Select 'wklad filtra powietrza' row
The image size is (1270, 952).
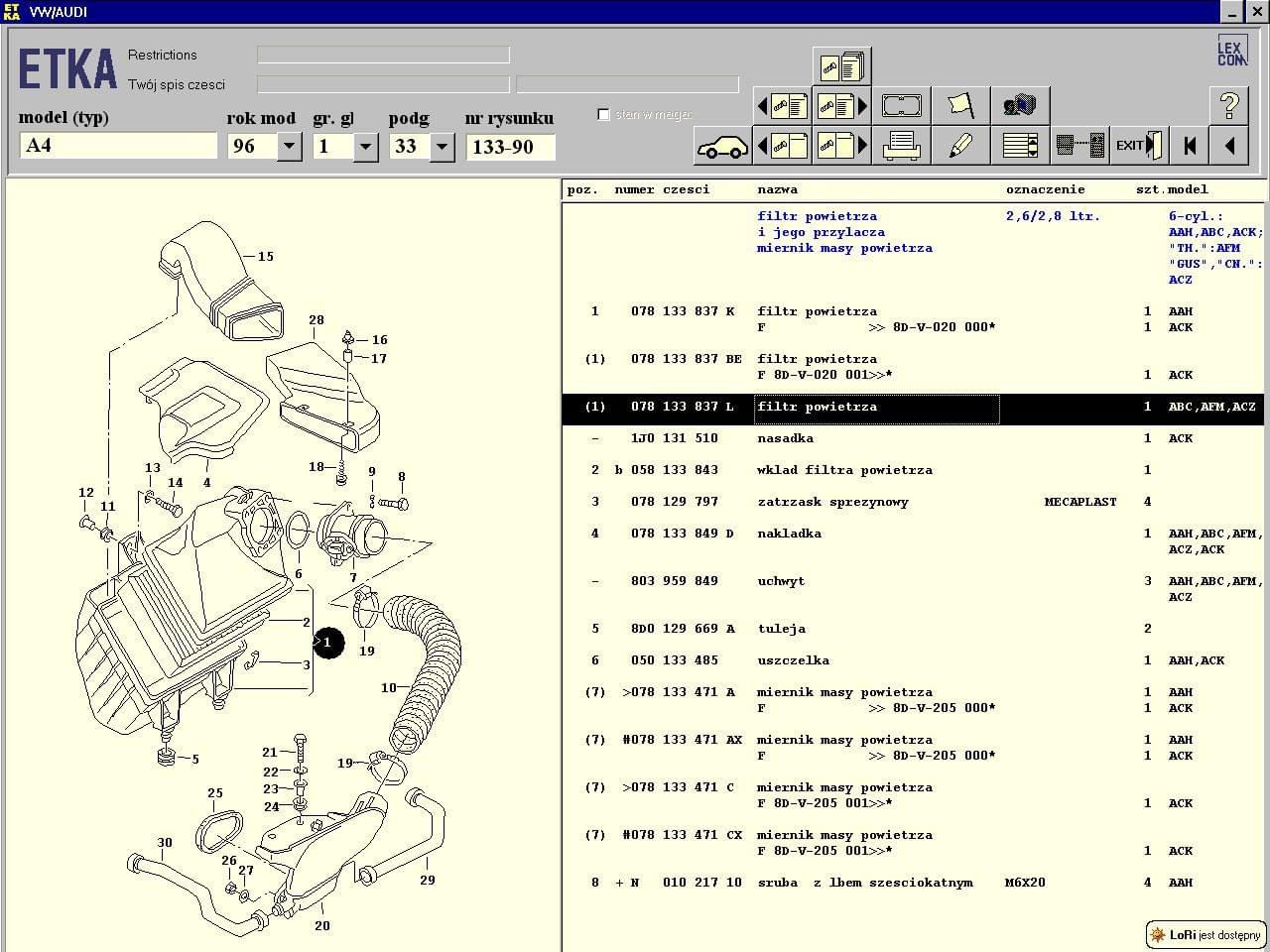[913, 470]
